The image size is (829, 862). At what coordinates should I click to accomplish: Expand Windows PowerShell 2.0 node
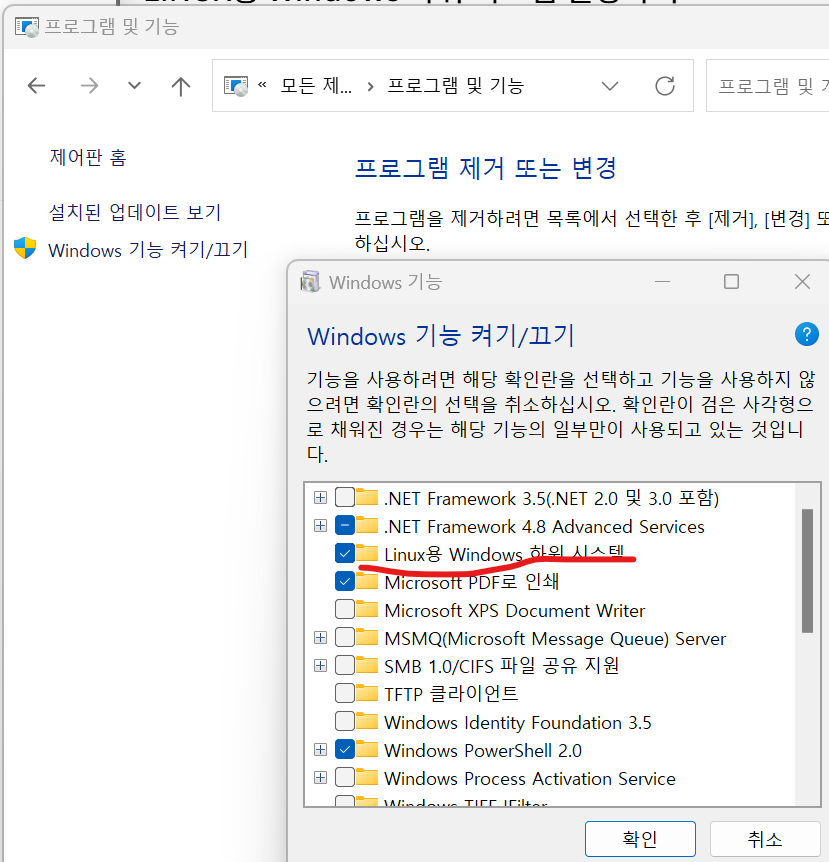coord(320,750)
